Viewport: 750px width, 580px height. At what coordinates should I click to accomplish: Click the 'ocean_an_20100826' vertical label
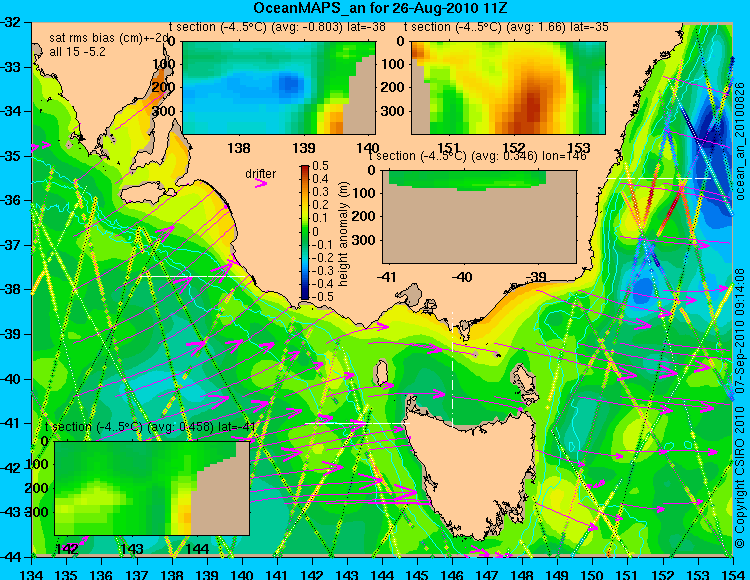740,141
